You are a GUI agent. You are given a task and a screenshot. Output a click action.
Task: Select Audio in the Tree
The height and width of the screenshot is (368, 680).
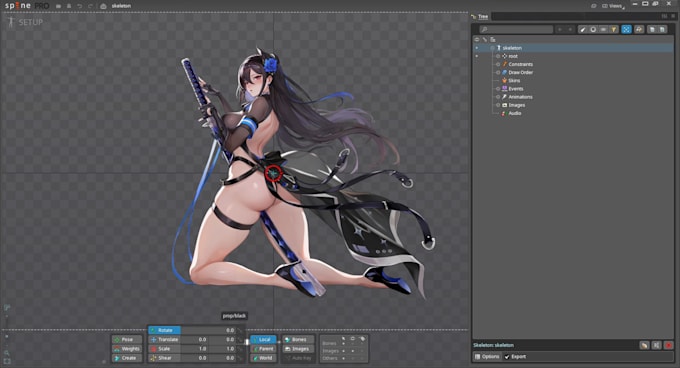(515, 113)
